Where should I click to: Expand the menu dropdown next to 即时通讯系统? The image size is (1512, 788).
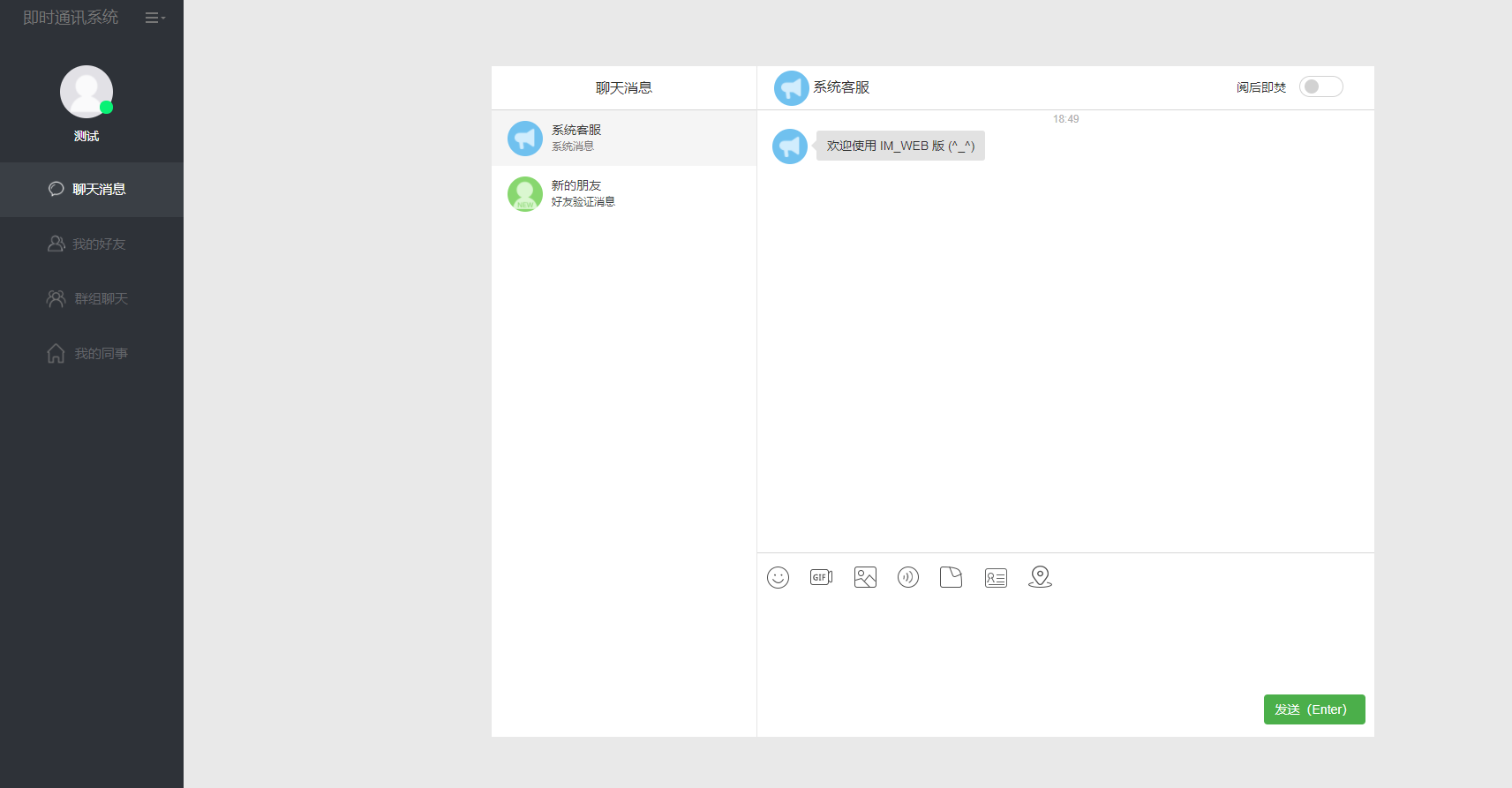click(155, 18)
